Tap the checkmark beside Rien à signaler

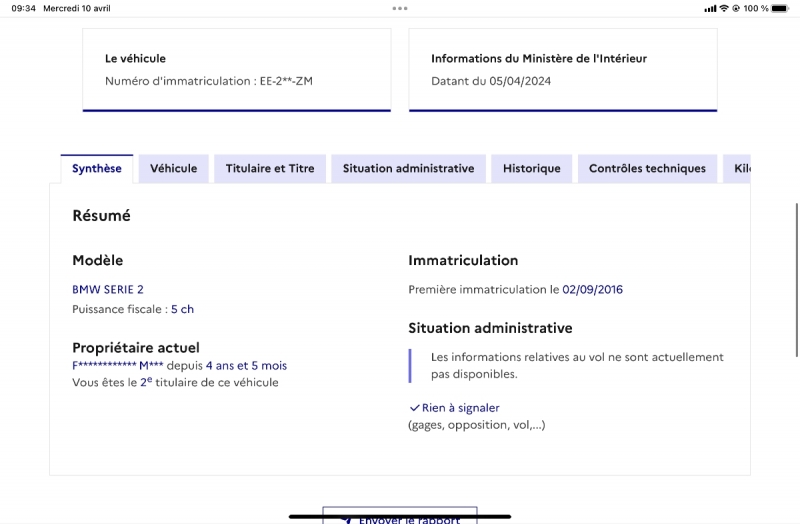click(x=414, y=408)
